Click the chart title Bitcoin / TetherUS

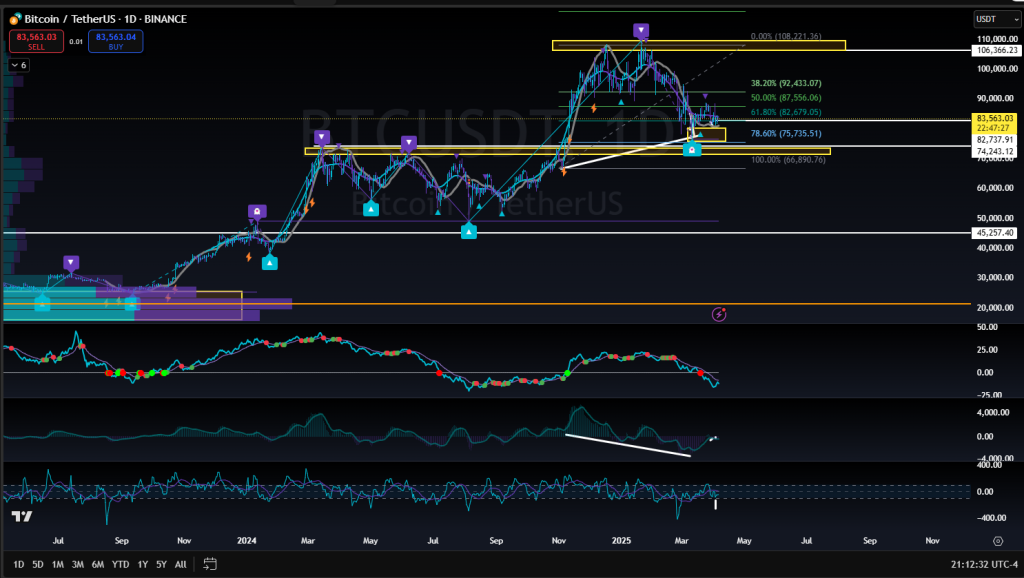pos(106,19)
